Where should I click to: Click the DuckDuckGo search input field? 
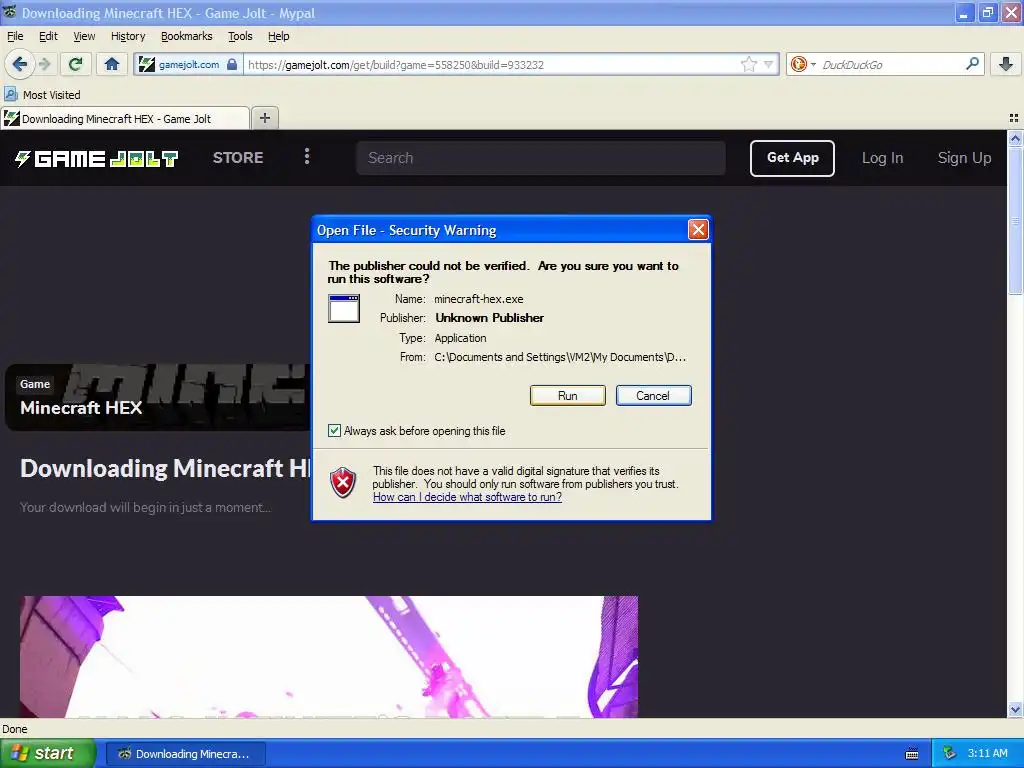890,65
